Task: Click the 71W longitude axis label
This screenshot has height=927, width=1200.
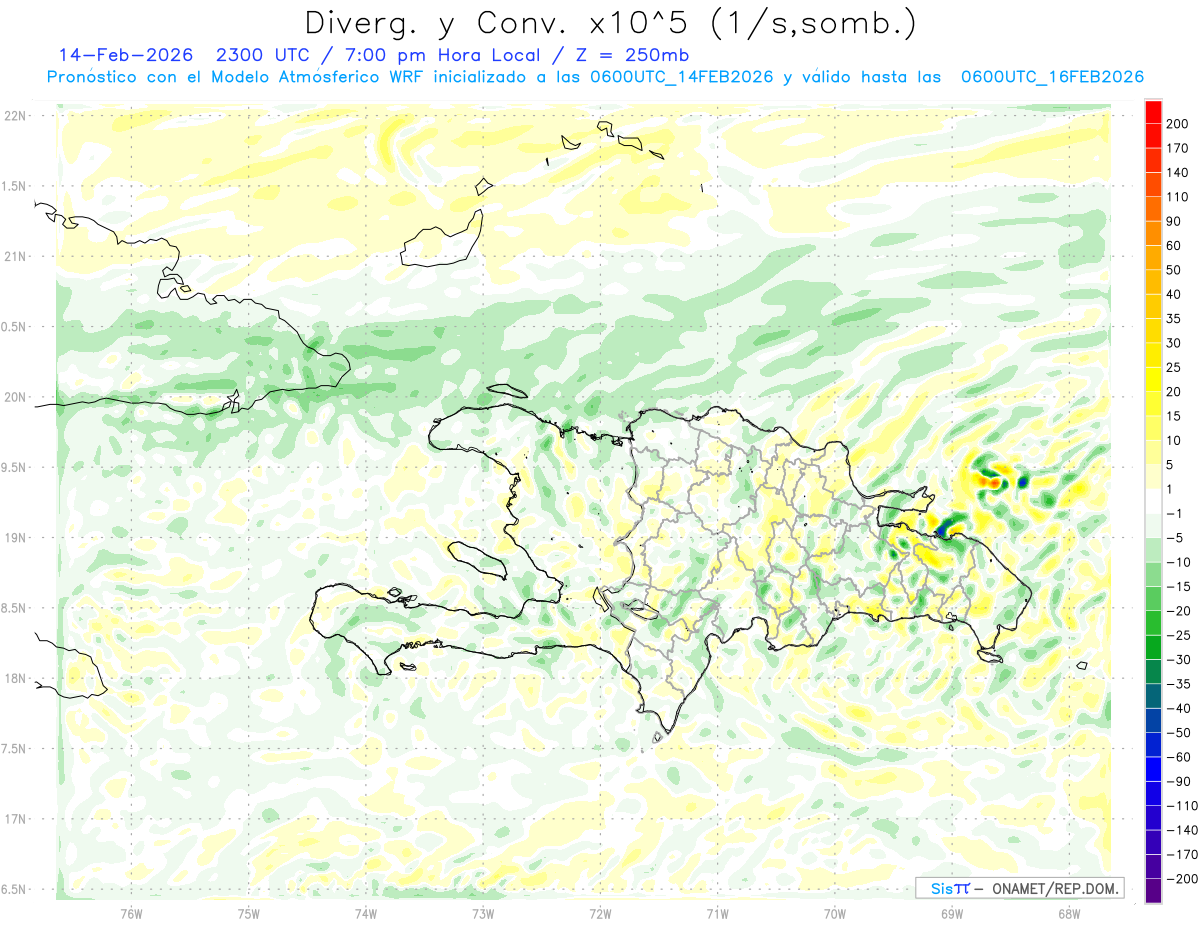Action: 717,914
